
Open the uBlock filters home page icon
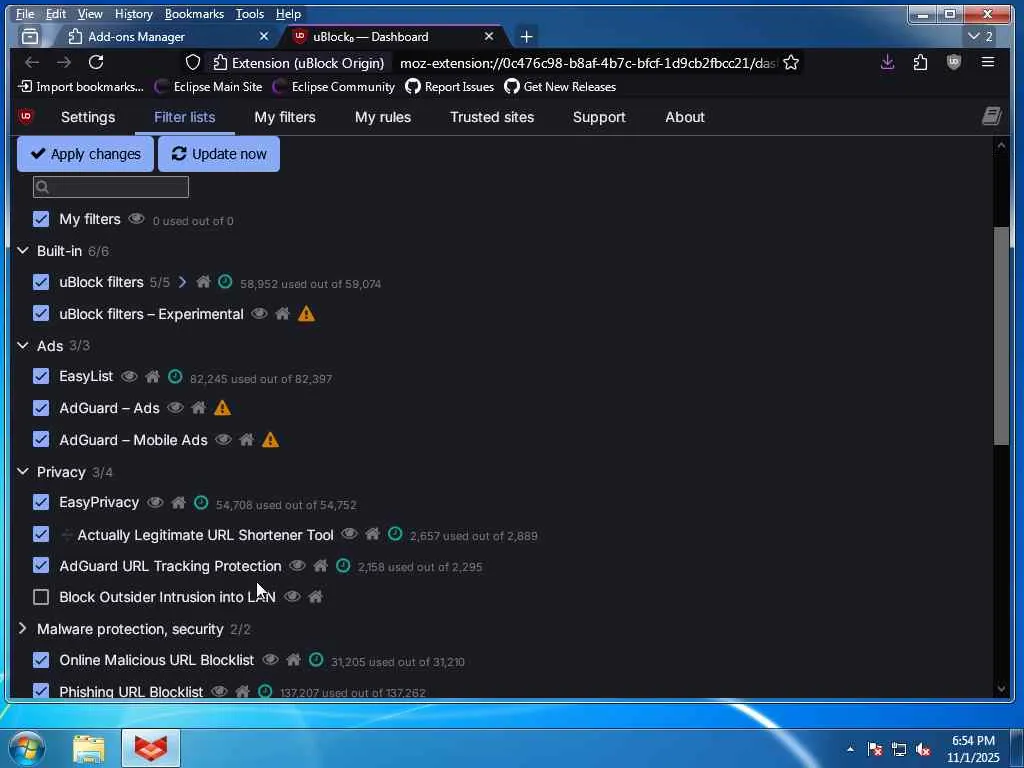[x=203, y=282]
